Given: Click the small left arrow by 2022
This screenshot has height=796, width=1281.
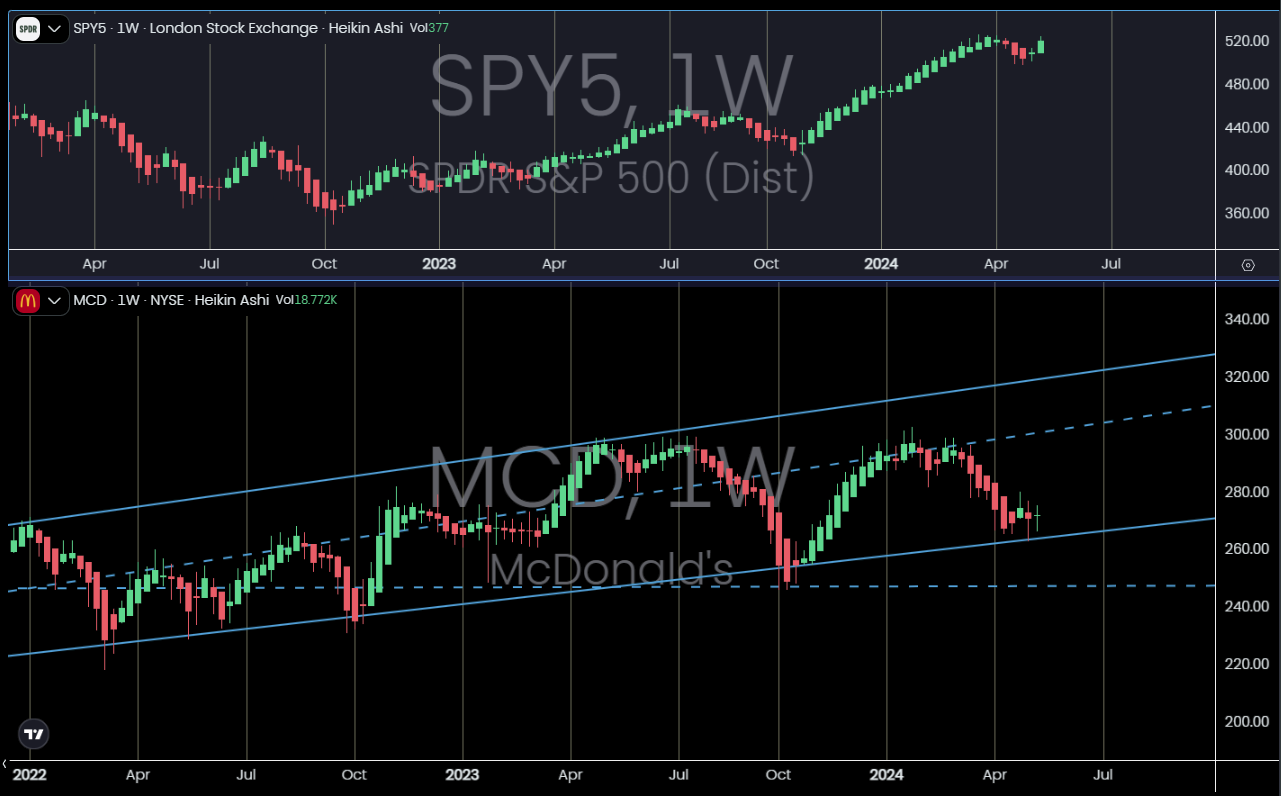Looking at the screenshot, I should pos(5,763).
